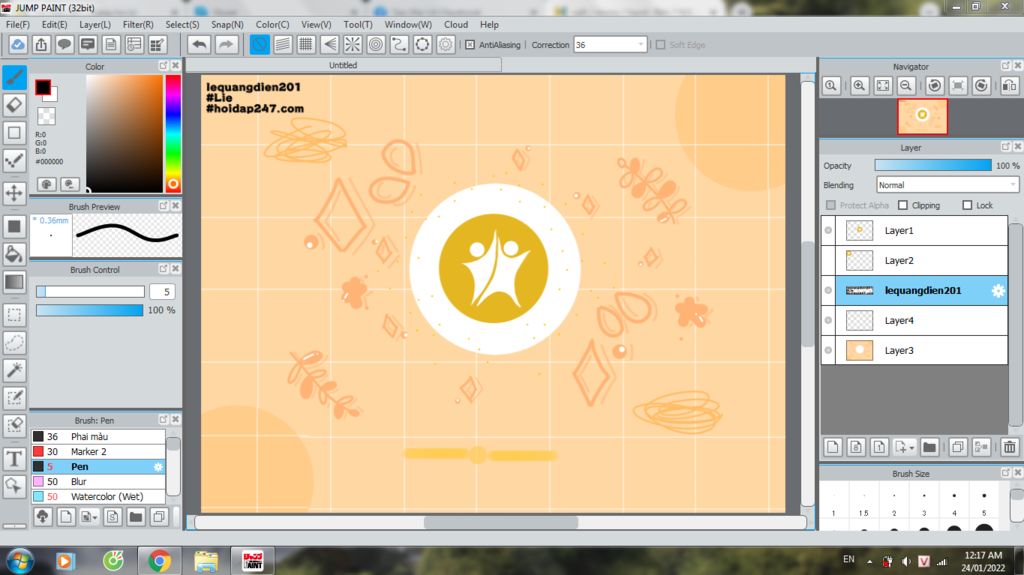Enable parallel lines snap

coord(282,44)
